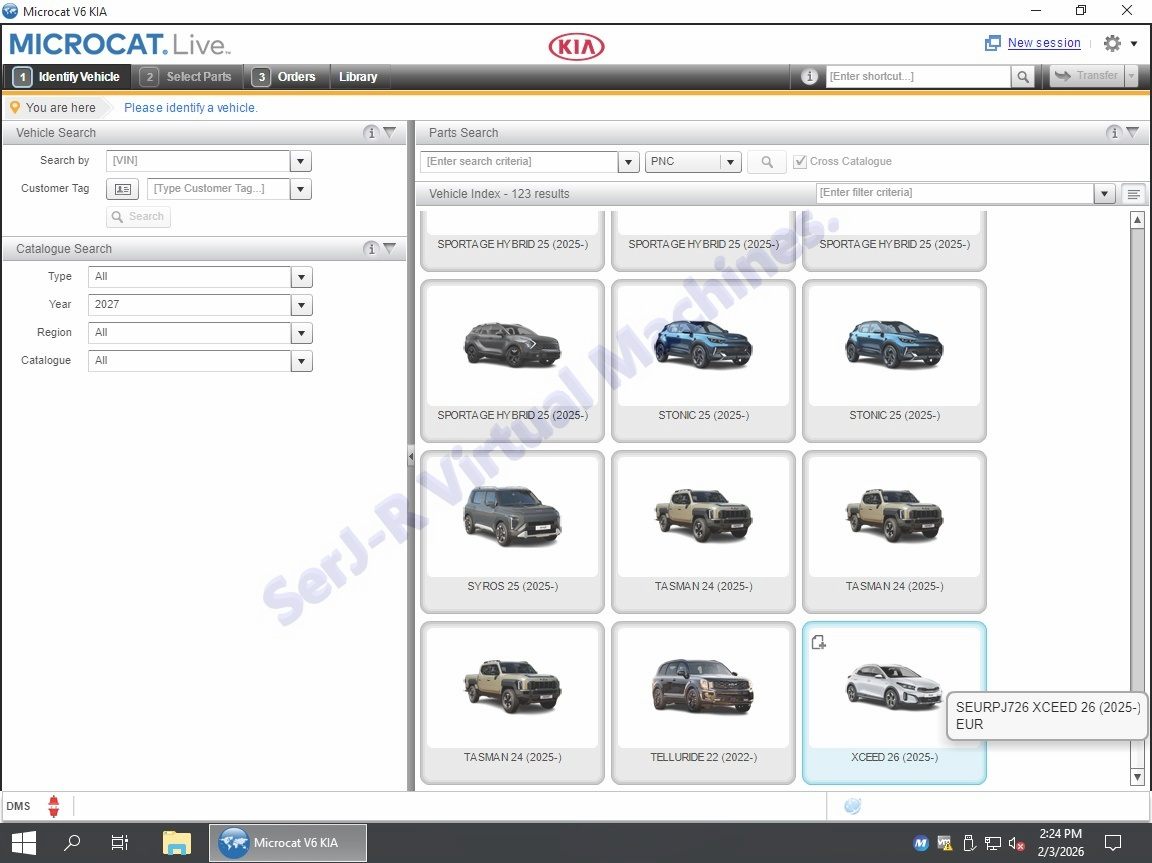Collapse the Parts Search panel
This screenshot has height=863, width=1152.
(x=1132, y=133)
